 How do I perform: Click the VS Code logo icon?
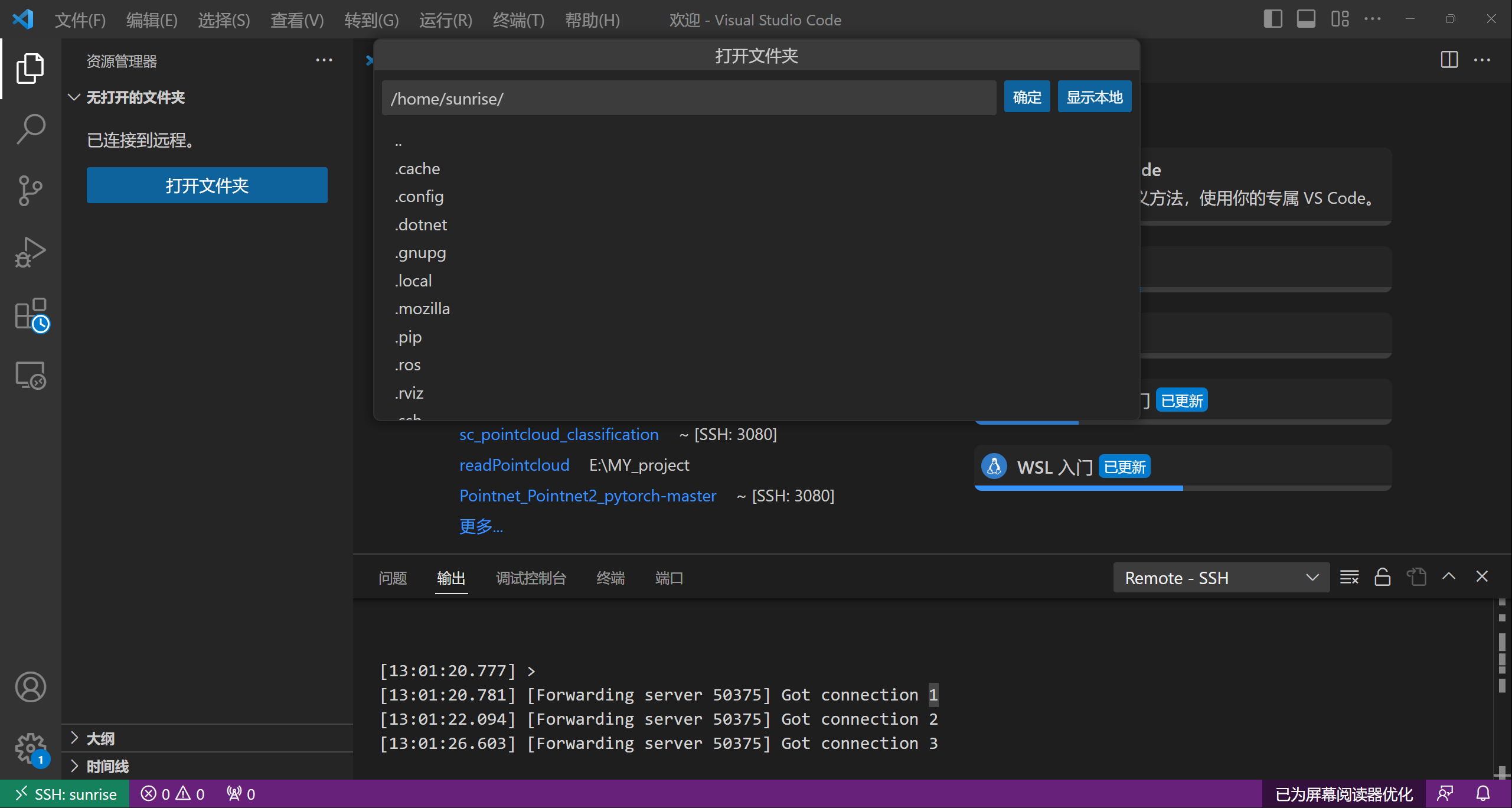pos(23,19)
